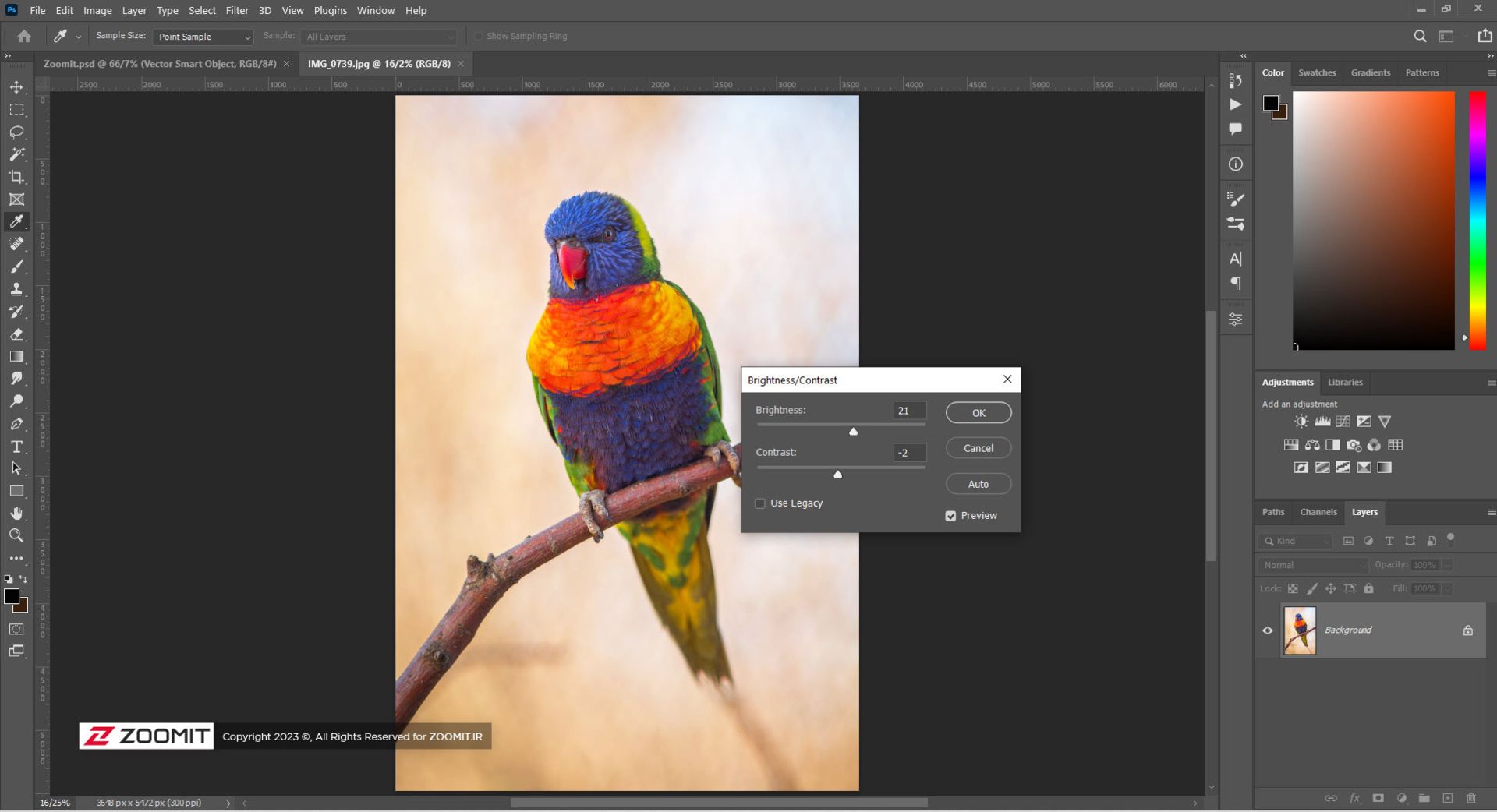Switch to the Channels tab
The width and height of the screenshot is (1497, 812).
pos(1318,512)
